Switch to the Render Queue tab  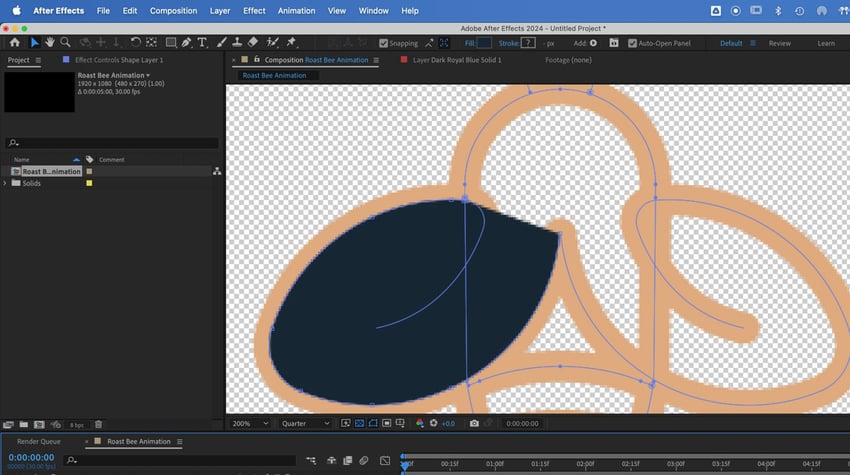(38, 441)
